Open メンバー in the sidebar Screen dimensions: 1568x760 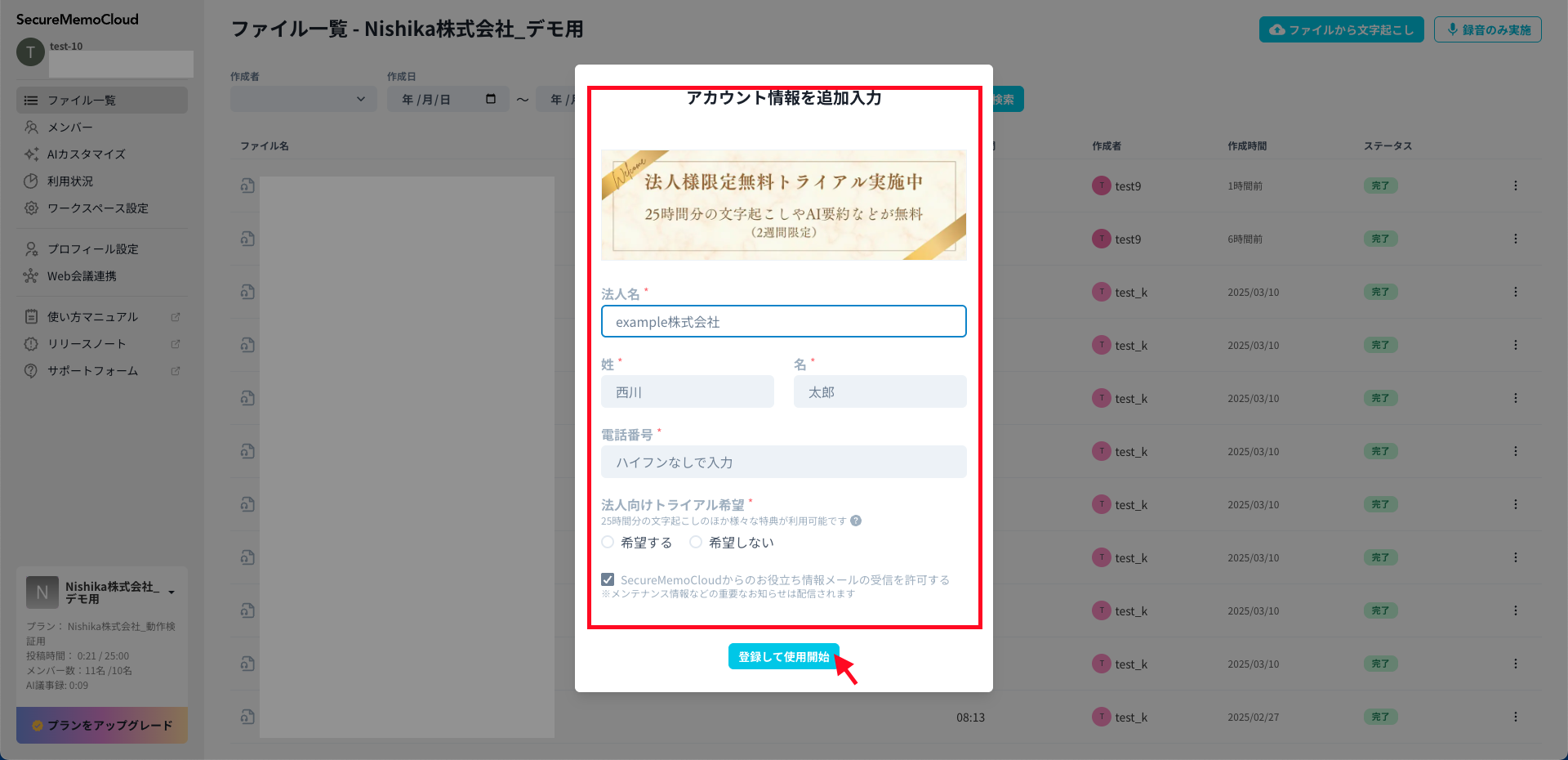(x=70, y=127)
